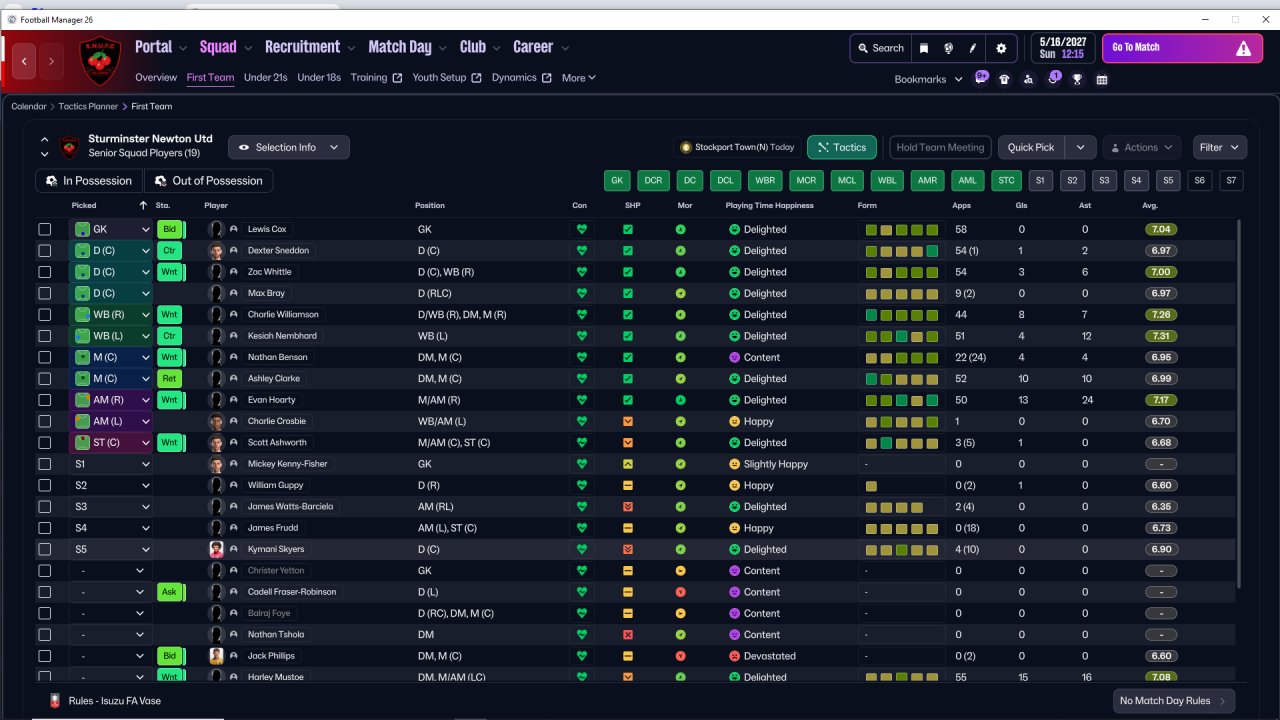Switch to Out of Possession view
The image size is (1280, 720).
209,181
